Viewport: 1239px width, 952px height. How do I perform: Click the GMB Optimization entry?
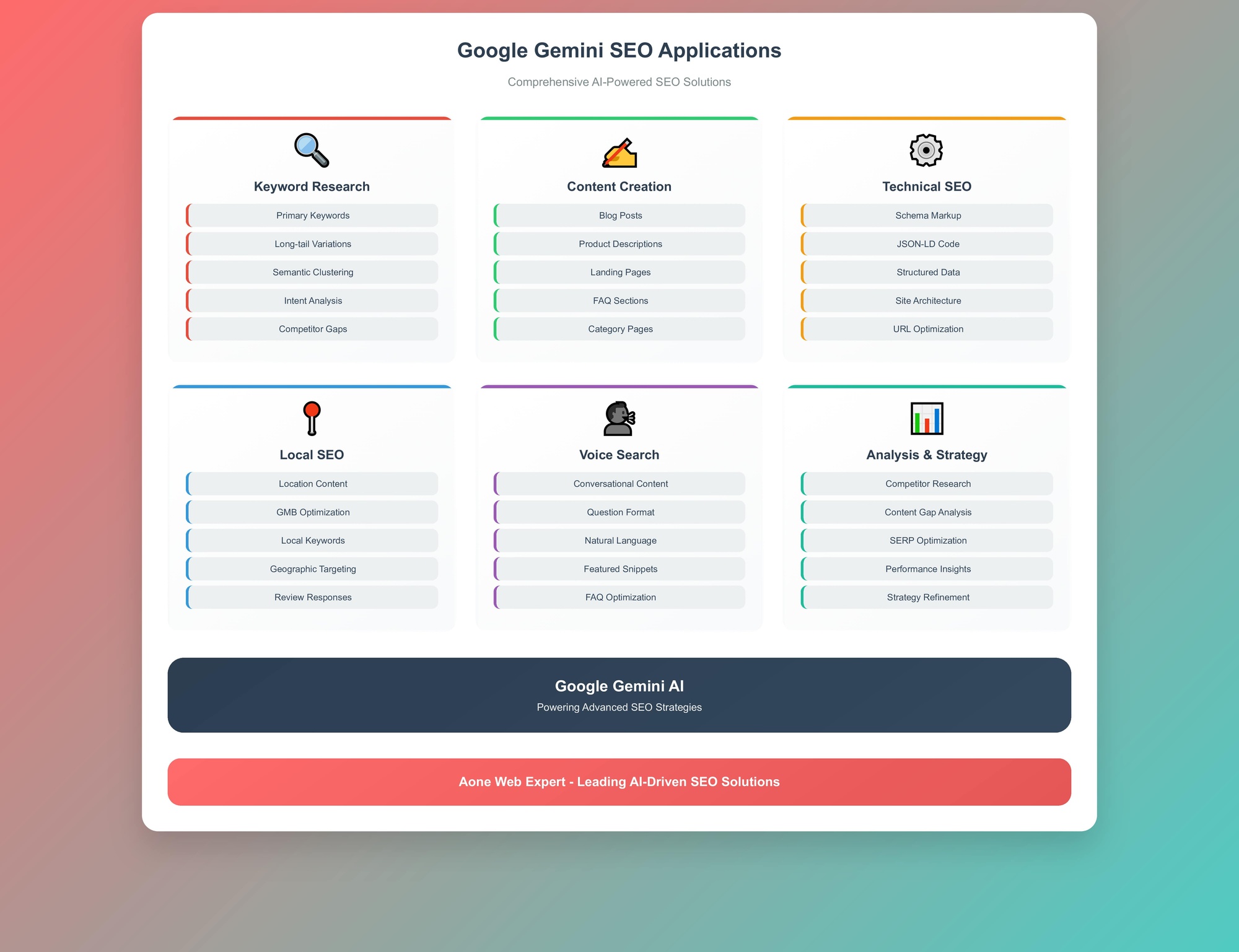(312, 512)
